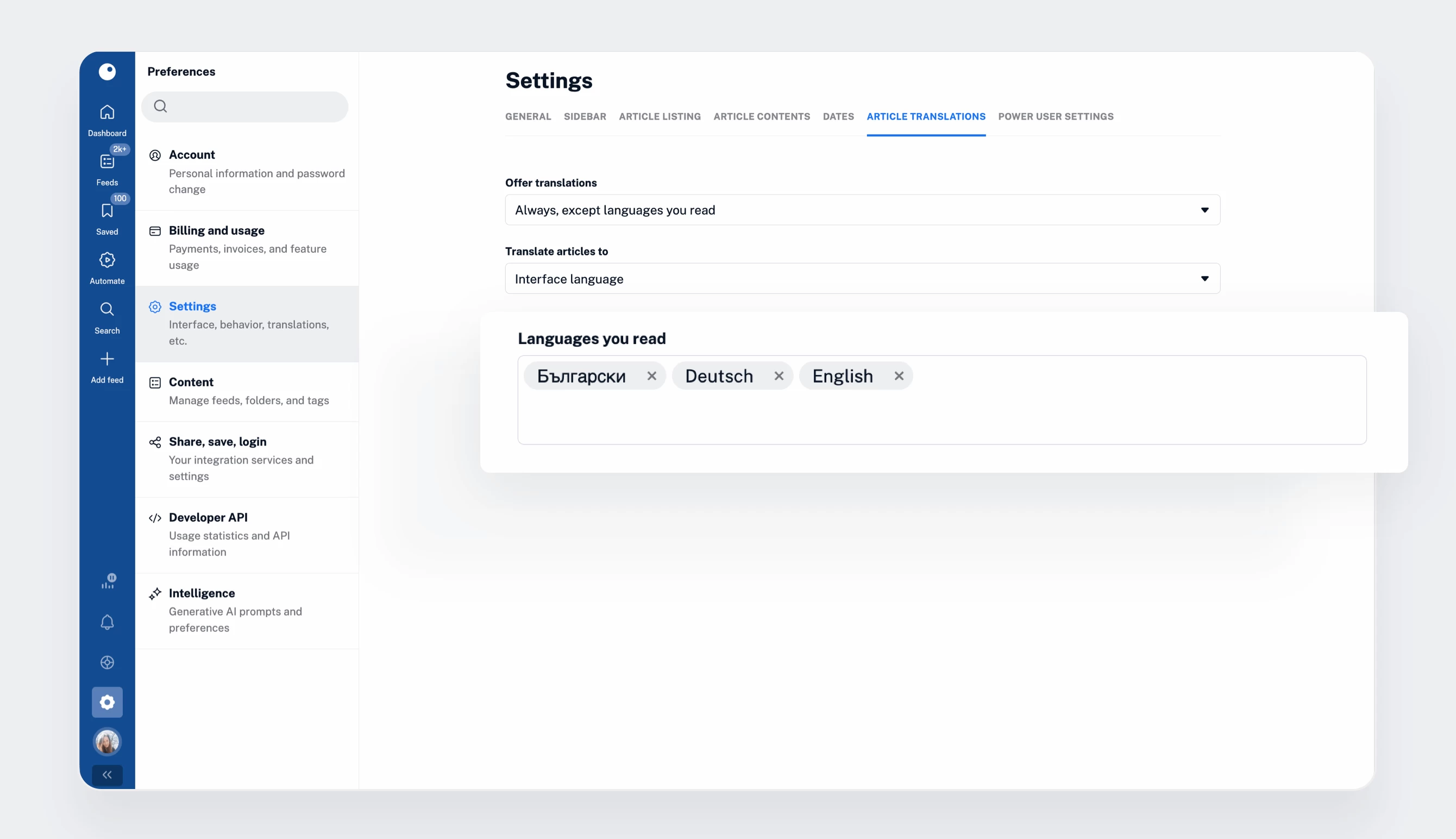Image resolution: width=1456 pixels, height=839 pixels.
Task: Go to Saved articles bookmark icon
Action: [107, 211]
